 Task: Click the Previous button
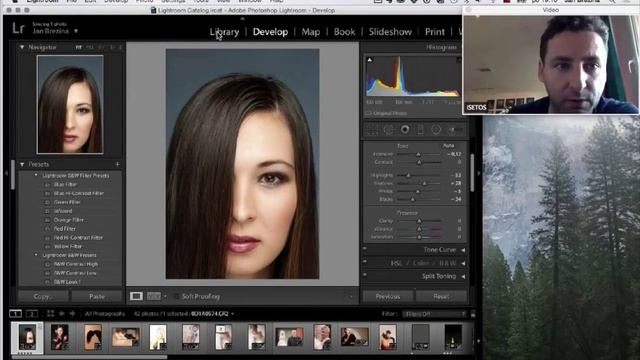click(x=388, y=296)
